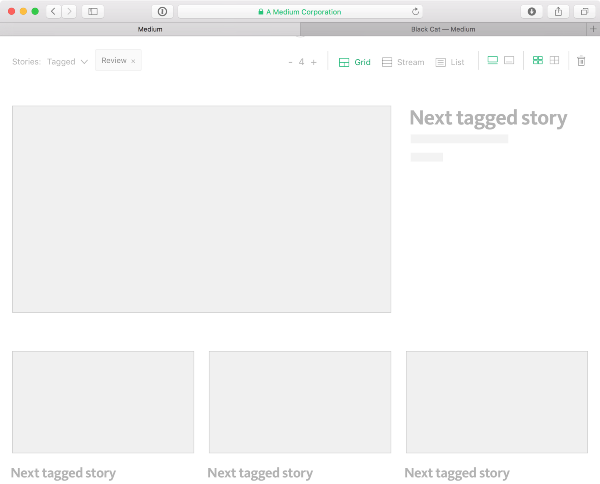Remove the Review tag
The width and height of the screenshot is (600, 484).
pyautogui.click(x=133, y=61)
